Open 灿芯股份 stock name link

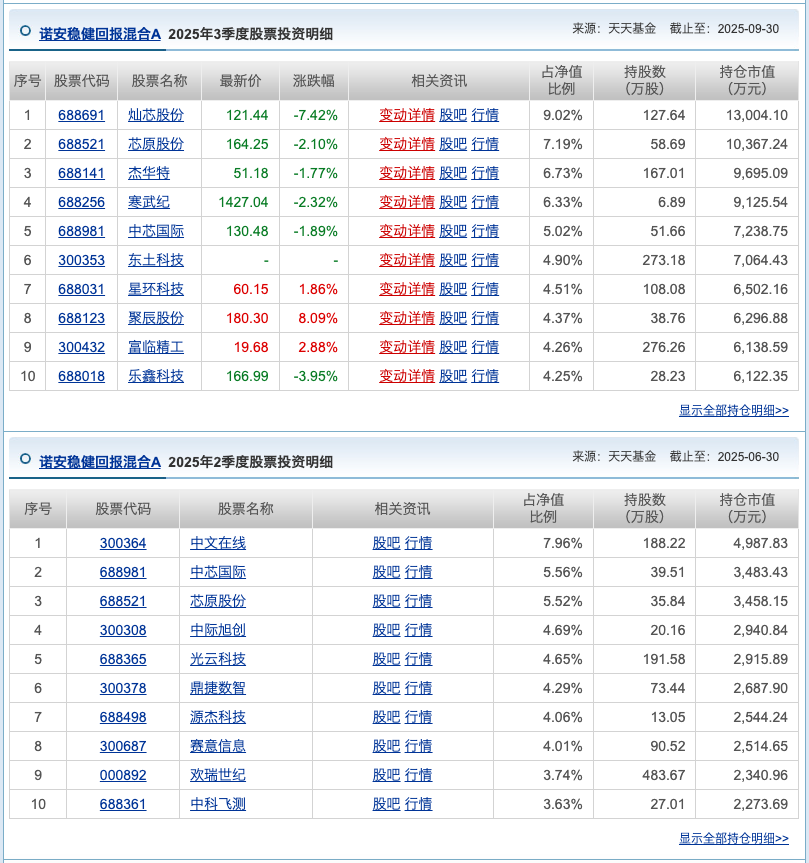click(x=156, y=115)
